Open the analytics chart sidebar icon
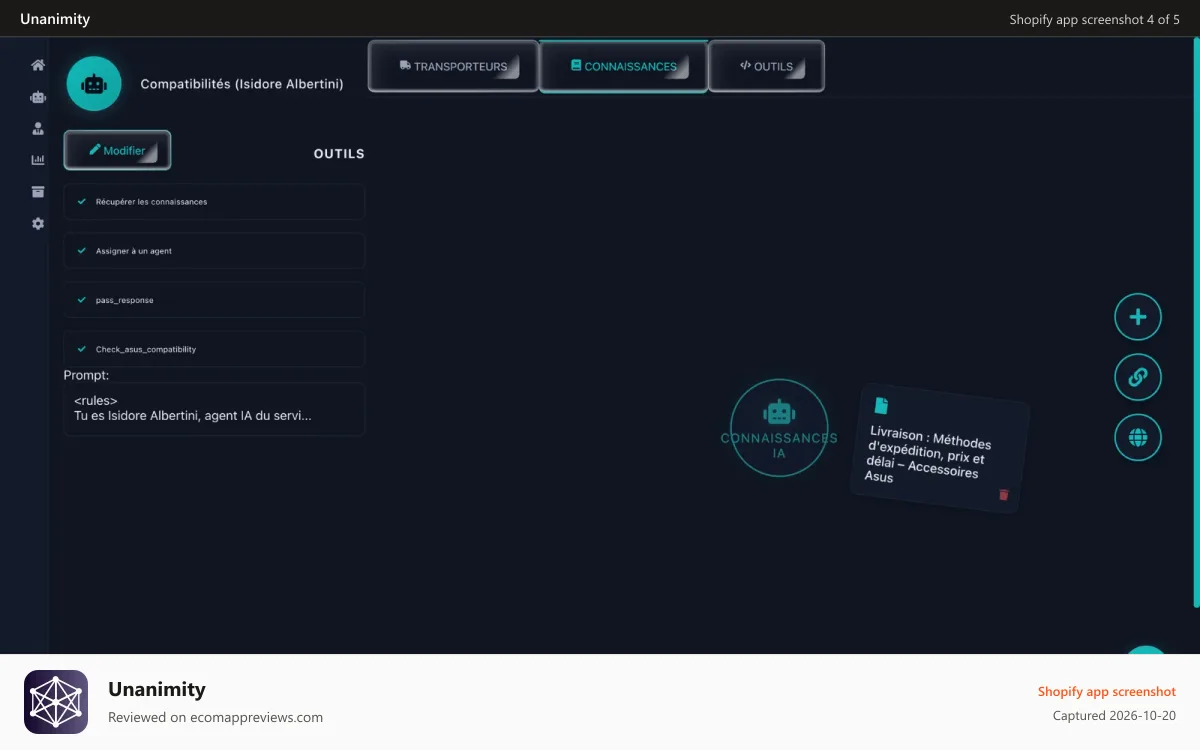 pos(38,160)
